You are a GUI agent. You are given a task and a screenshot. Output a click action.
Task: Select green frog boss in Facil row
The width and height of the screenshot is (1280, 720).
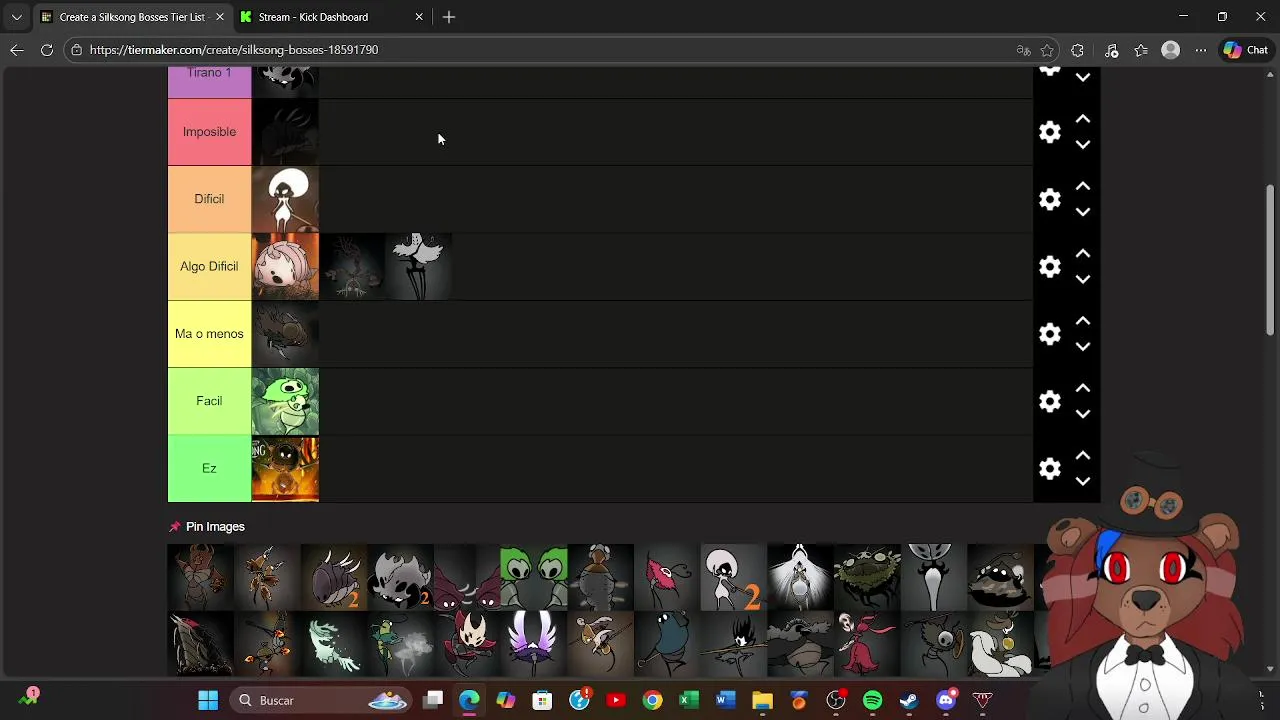286,401
